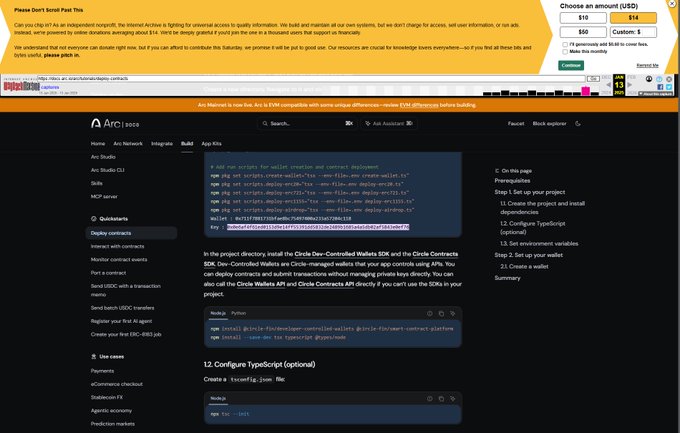Open the Ask Assistant button
The width and height of the screenshot is (680, 433).
pyautogui.click(x=389, y=124)
